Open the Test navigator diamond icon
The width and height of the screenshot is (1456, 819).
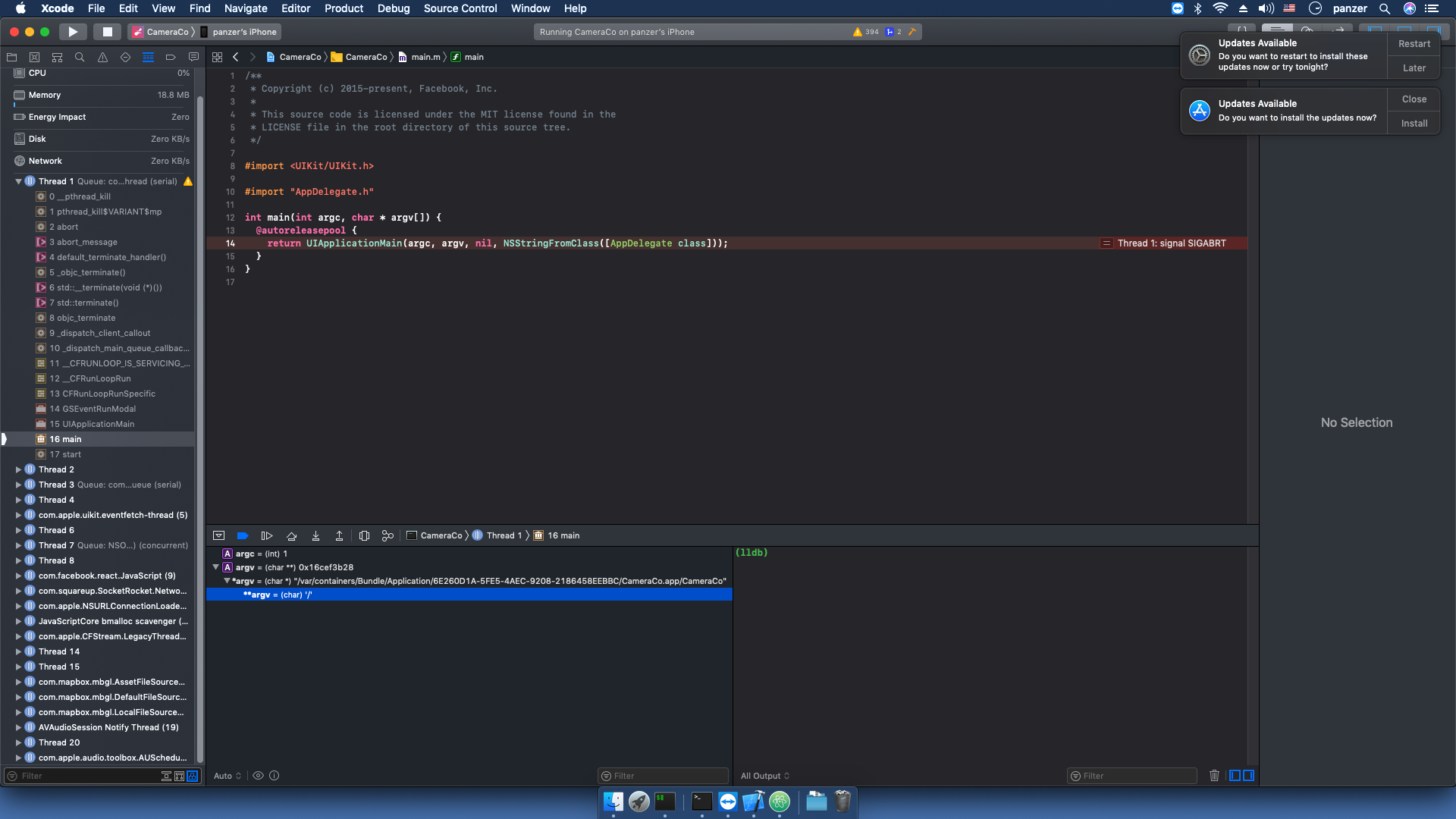125,57
